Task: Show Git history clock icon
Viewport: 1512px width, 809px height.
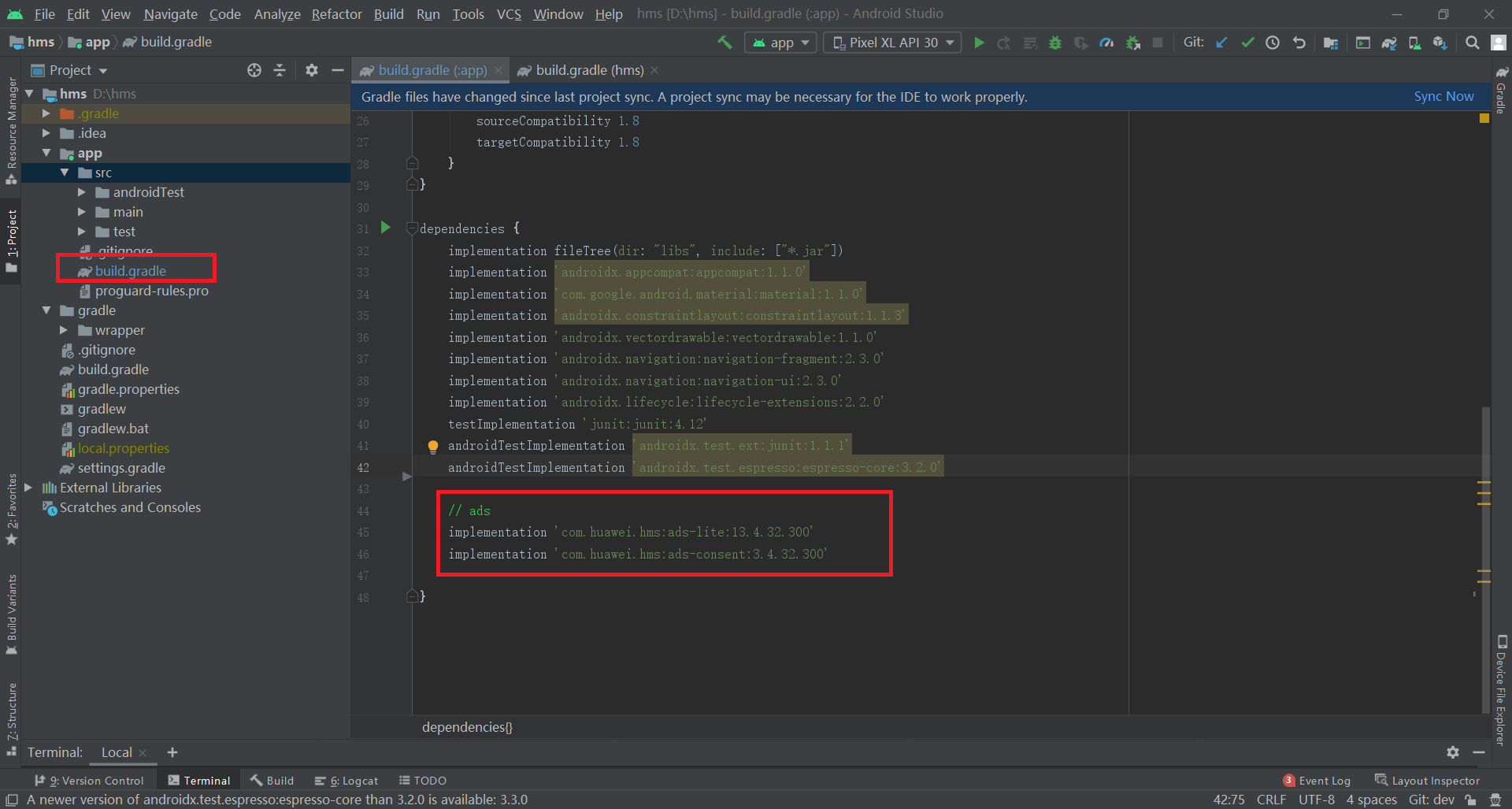Action: coord(1273,43)
